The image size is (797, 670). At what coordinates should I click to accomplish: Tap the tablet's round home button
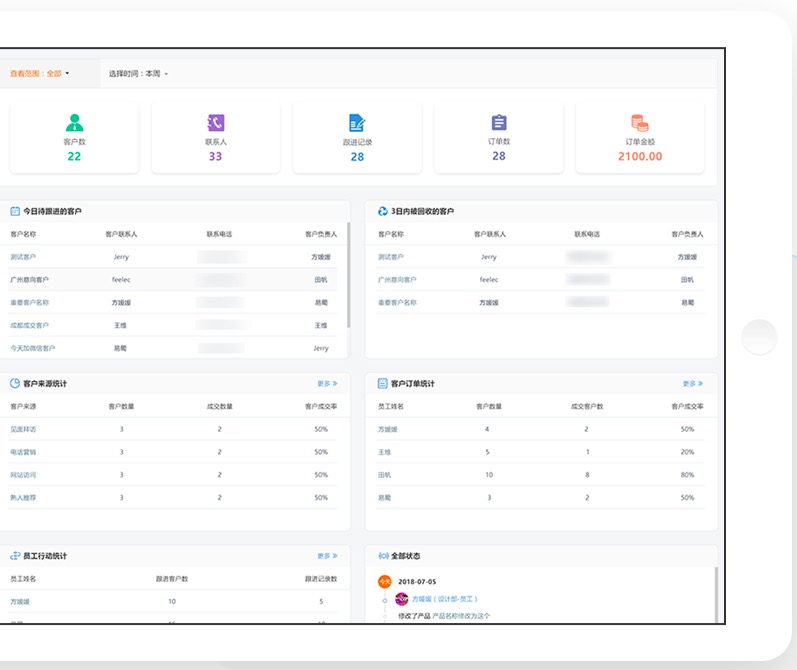tap(759, 337)
